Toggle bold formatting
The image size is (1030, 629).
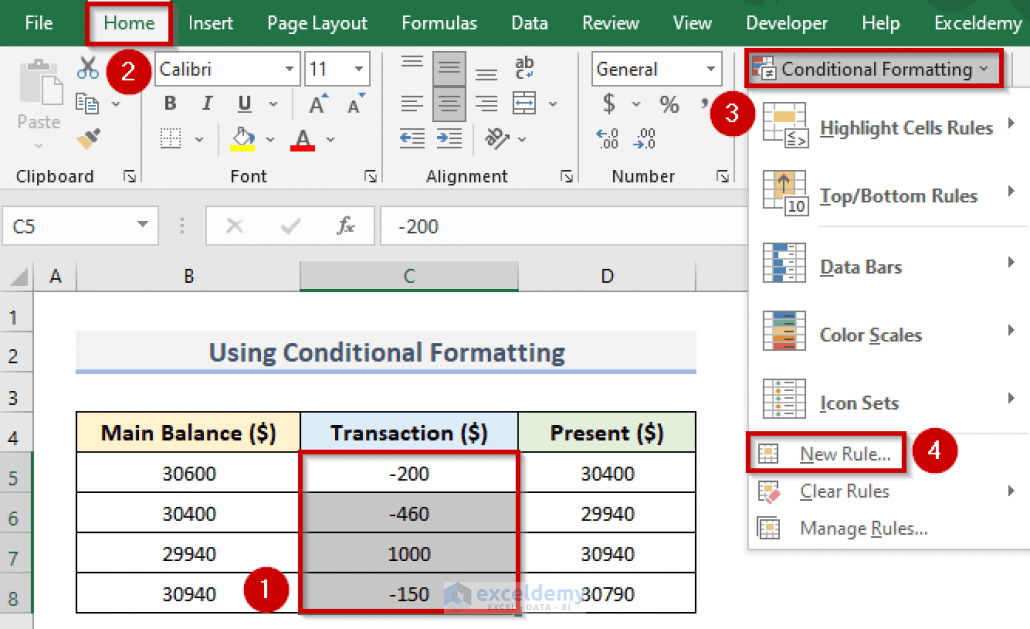click(169, 103)
